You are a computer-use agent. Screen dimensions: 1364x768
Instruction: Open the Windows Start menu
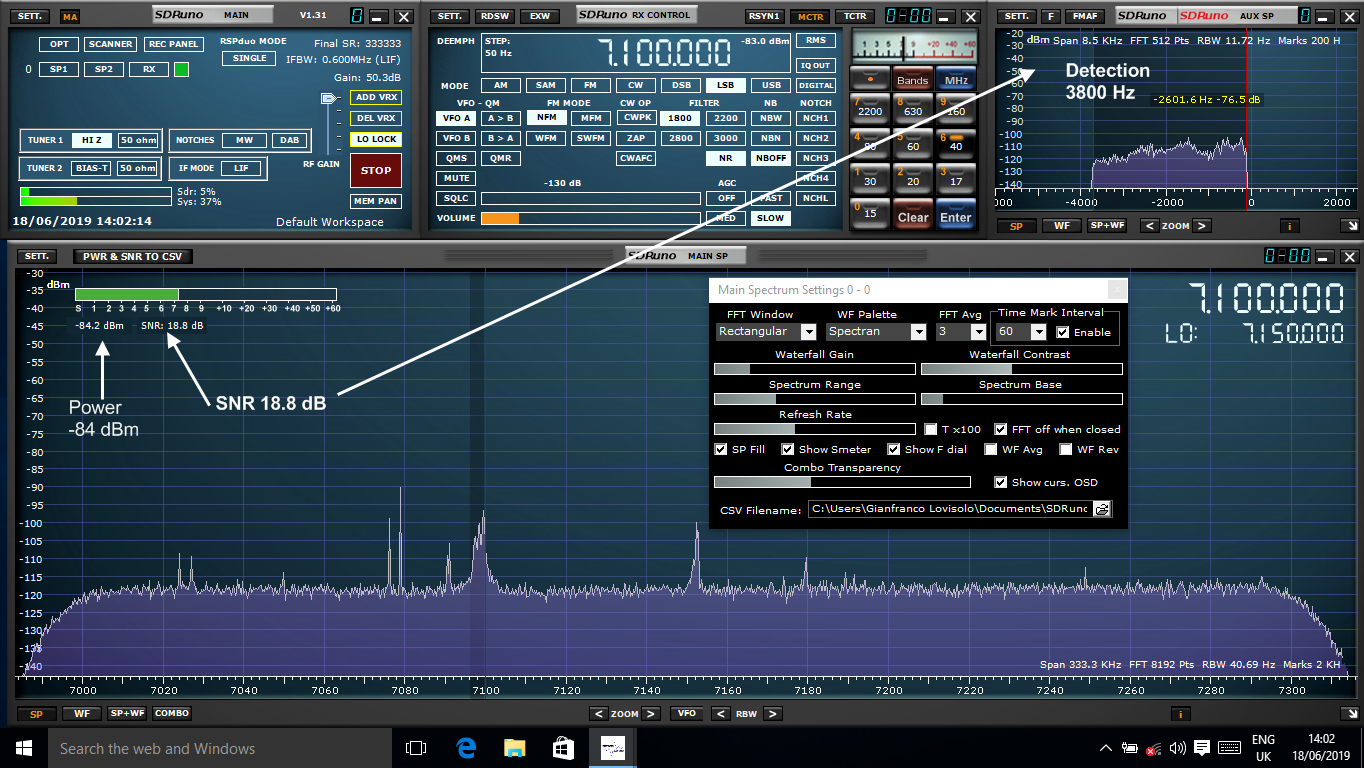coord(23,748)
